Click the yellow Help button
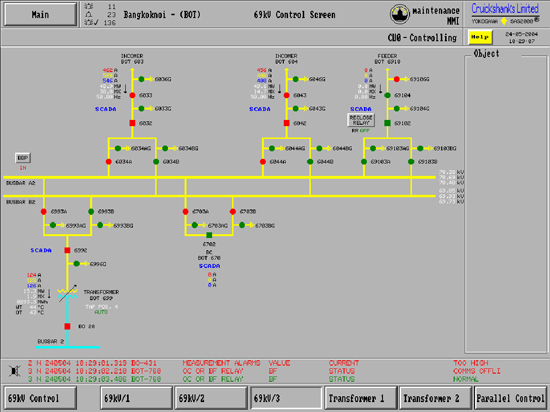 (x=480, y=37)
